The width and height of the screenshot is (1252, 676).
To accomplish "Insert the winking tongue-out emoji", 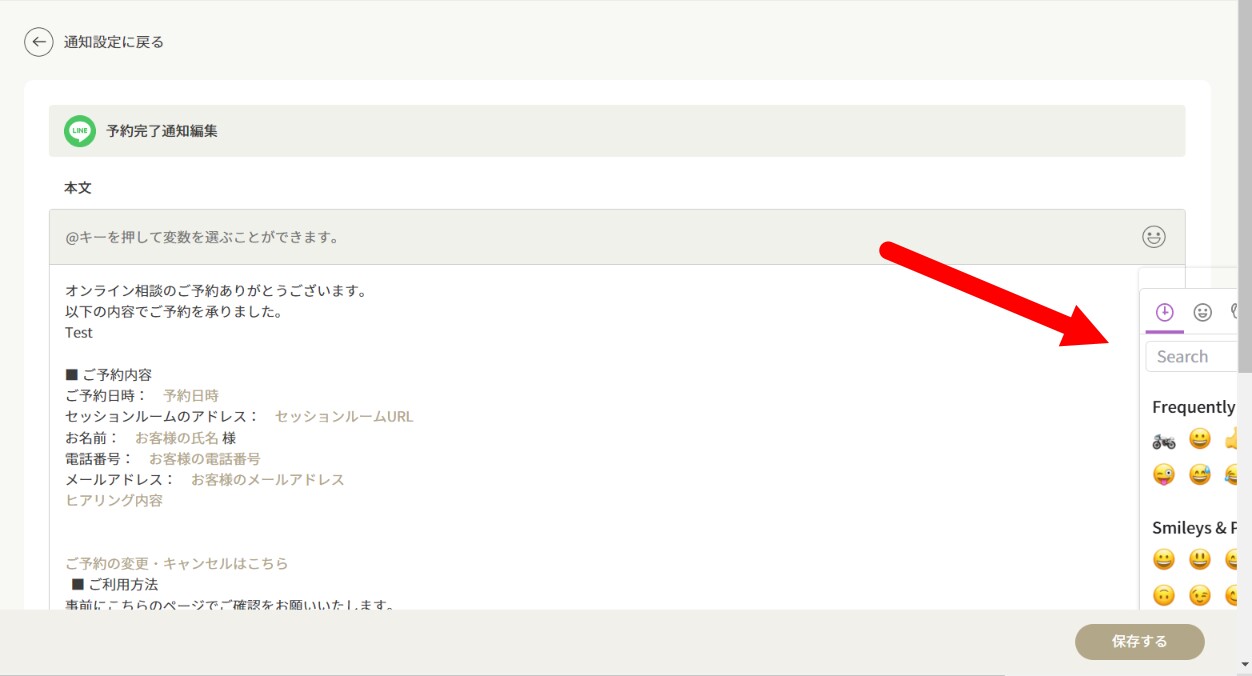I will [x=1164, y=475].
